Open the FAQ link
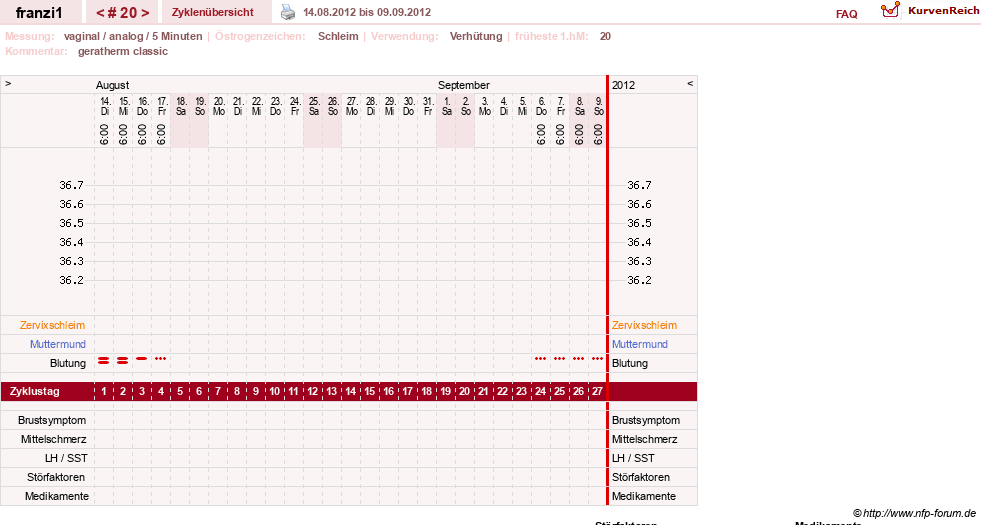981x525 pixels. [846, 14]
